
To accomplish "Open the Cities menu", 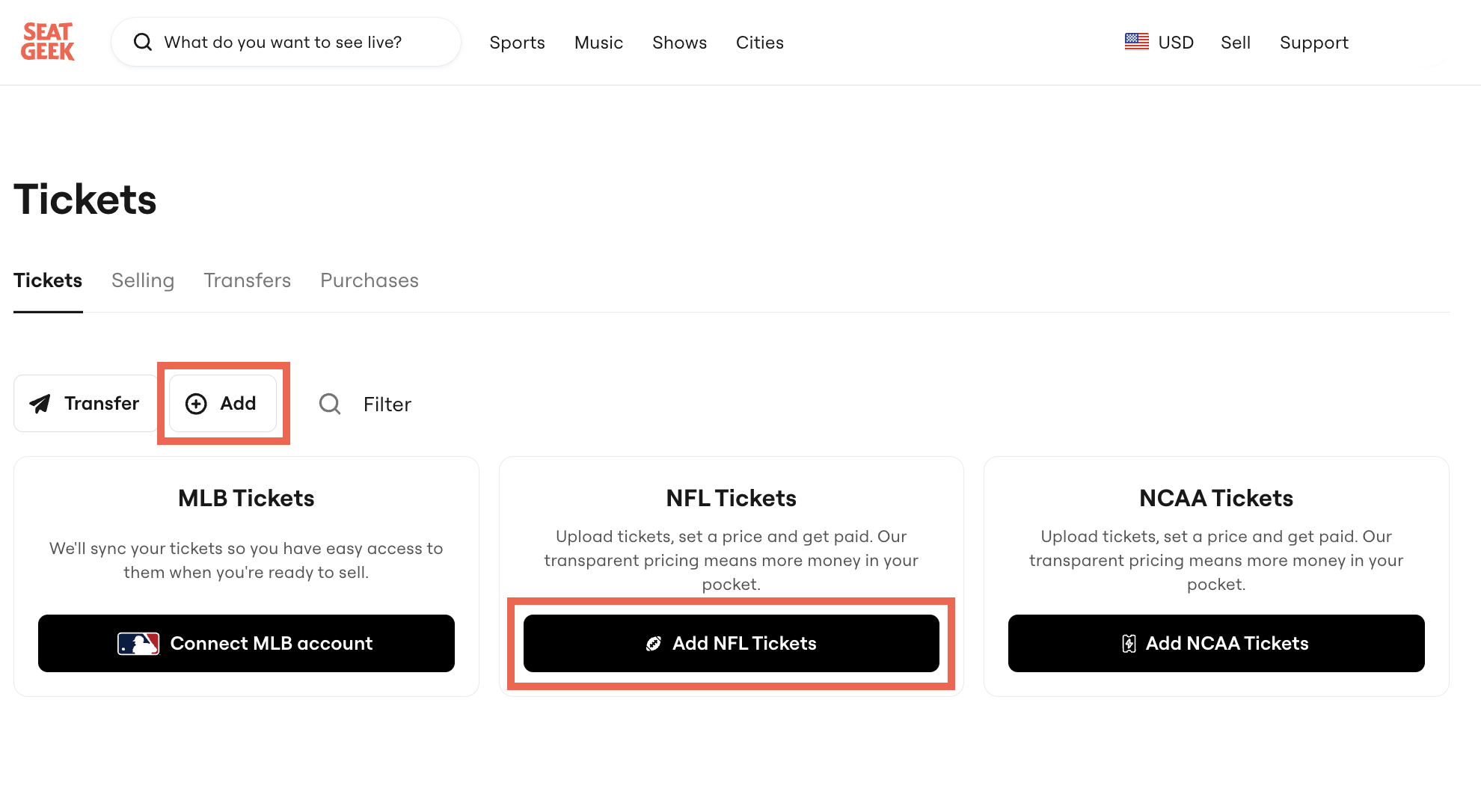I will pyautogui.click(x=760, y=43).
